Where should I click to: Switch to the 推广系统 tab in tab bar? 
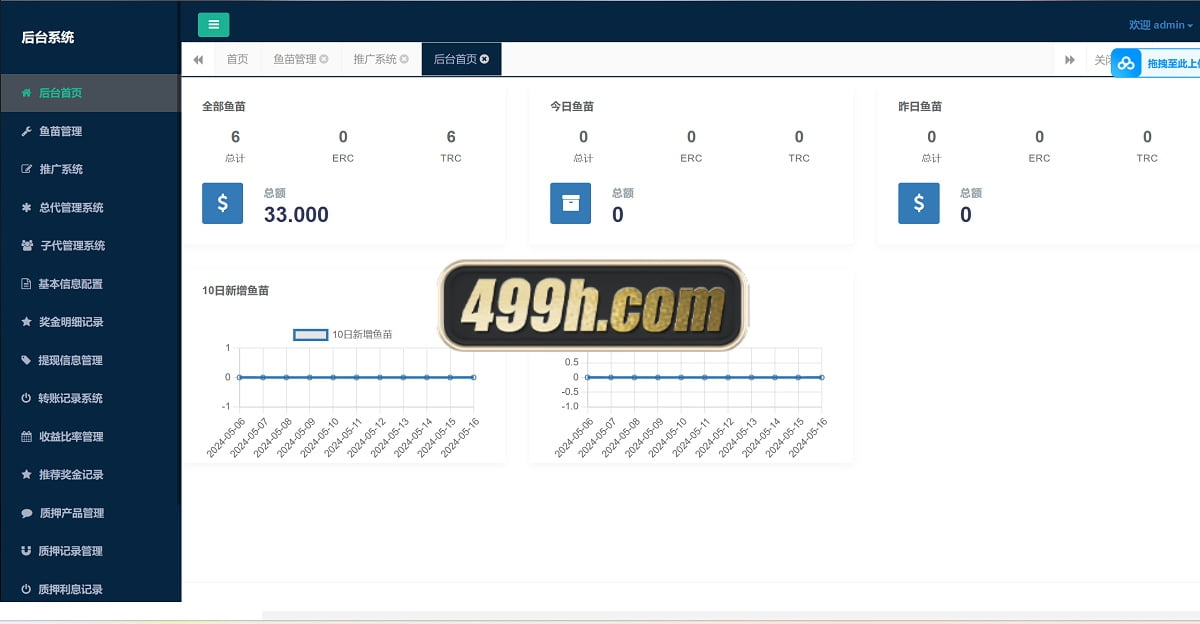[x=381, y=60]
